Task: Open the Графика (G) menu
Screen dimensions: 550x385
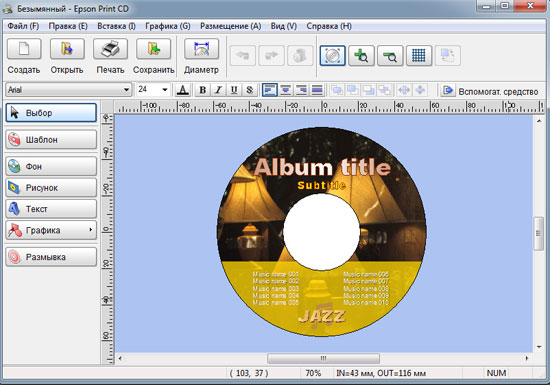Action: pos(168,26)
